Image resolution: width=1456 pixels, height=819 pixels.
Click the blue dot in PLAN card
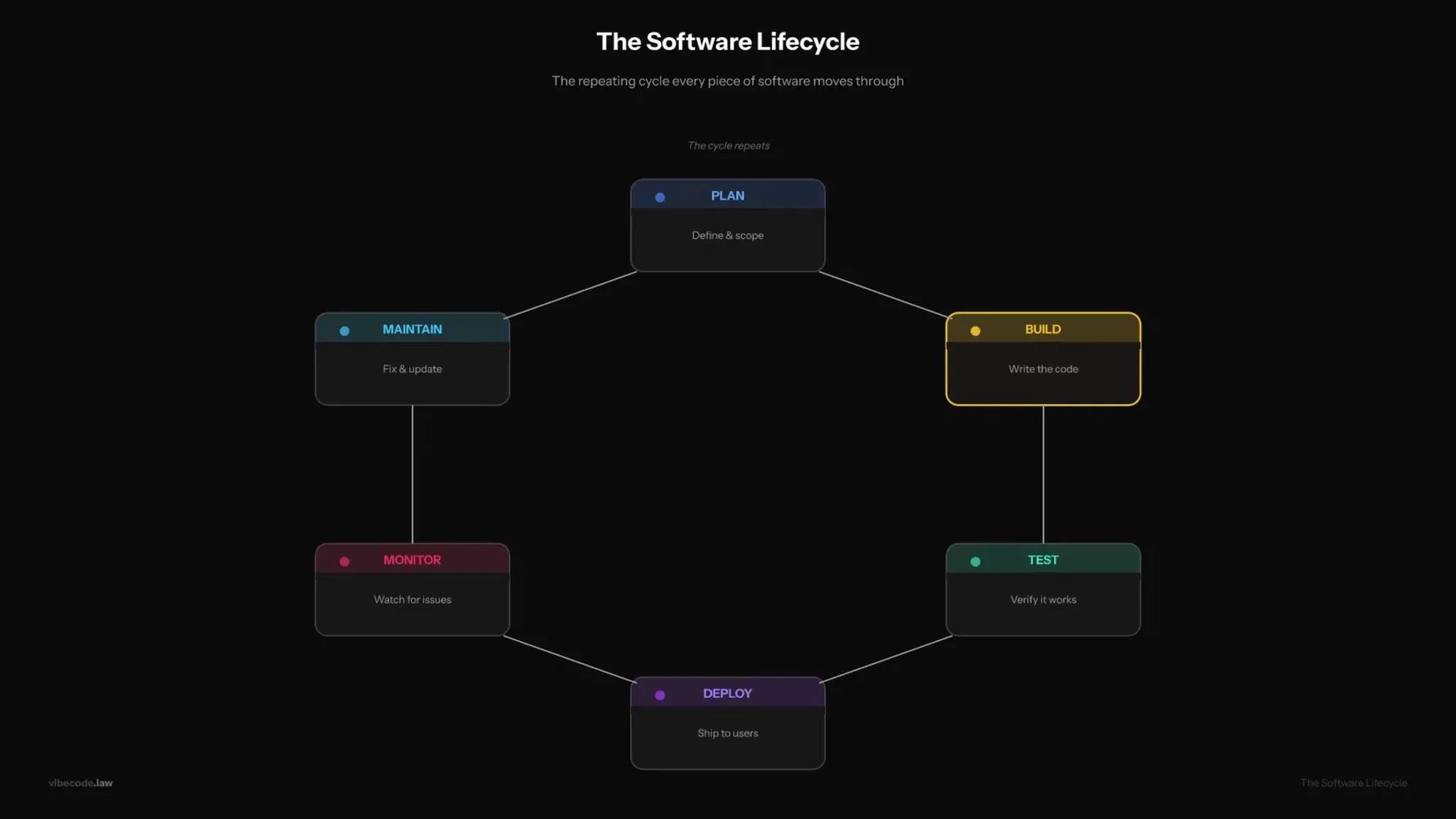(660, 197)
